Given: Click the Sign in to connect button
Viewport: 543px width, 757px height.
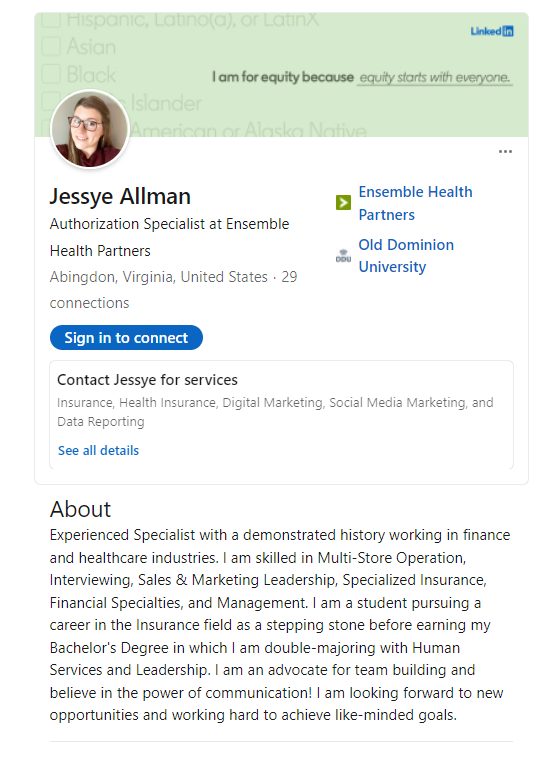Looking at the screenshot, I should click(x=126, y=337).
